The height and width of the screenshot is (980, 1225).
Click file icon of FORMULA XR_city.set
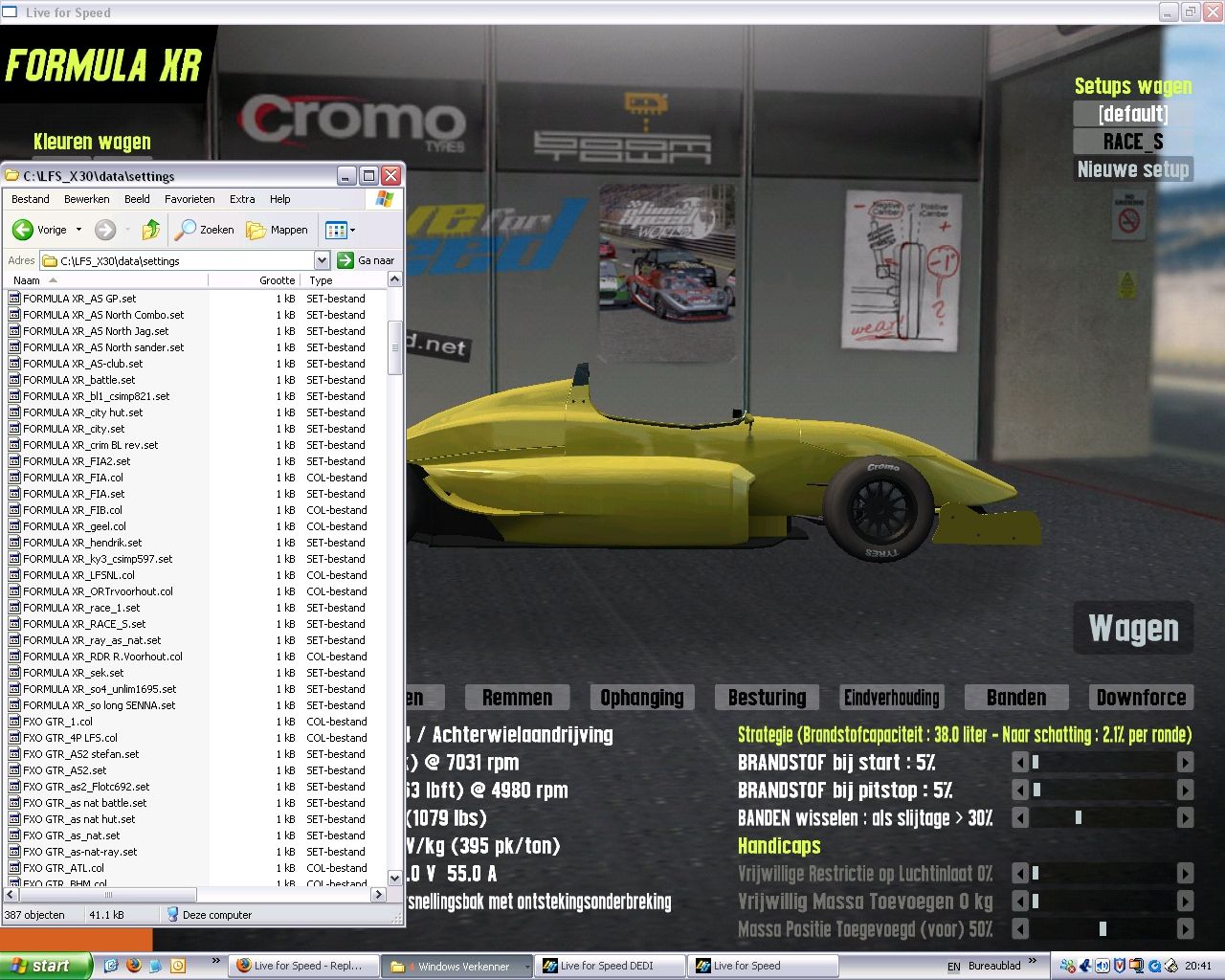14,429
